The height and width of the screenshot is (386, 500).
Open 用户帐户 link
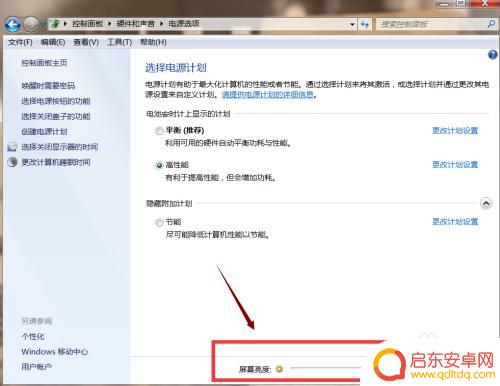click(x=37, y=367)
